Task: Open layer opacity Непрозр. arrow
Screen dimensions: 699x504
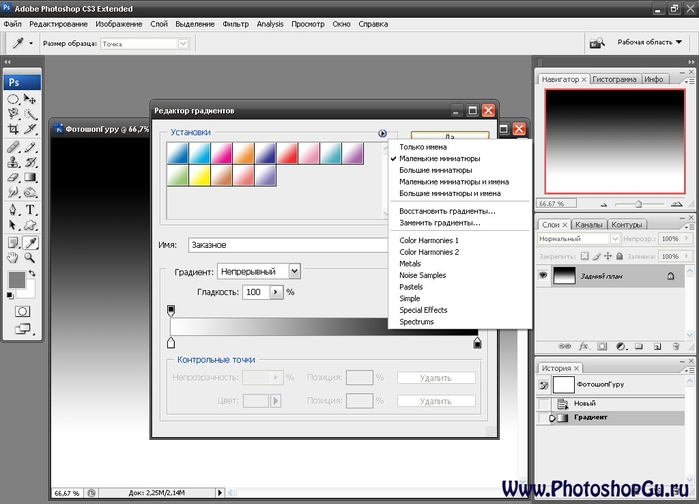Action: 687,239
